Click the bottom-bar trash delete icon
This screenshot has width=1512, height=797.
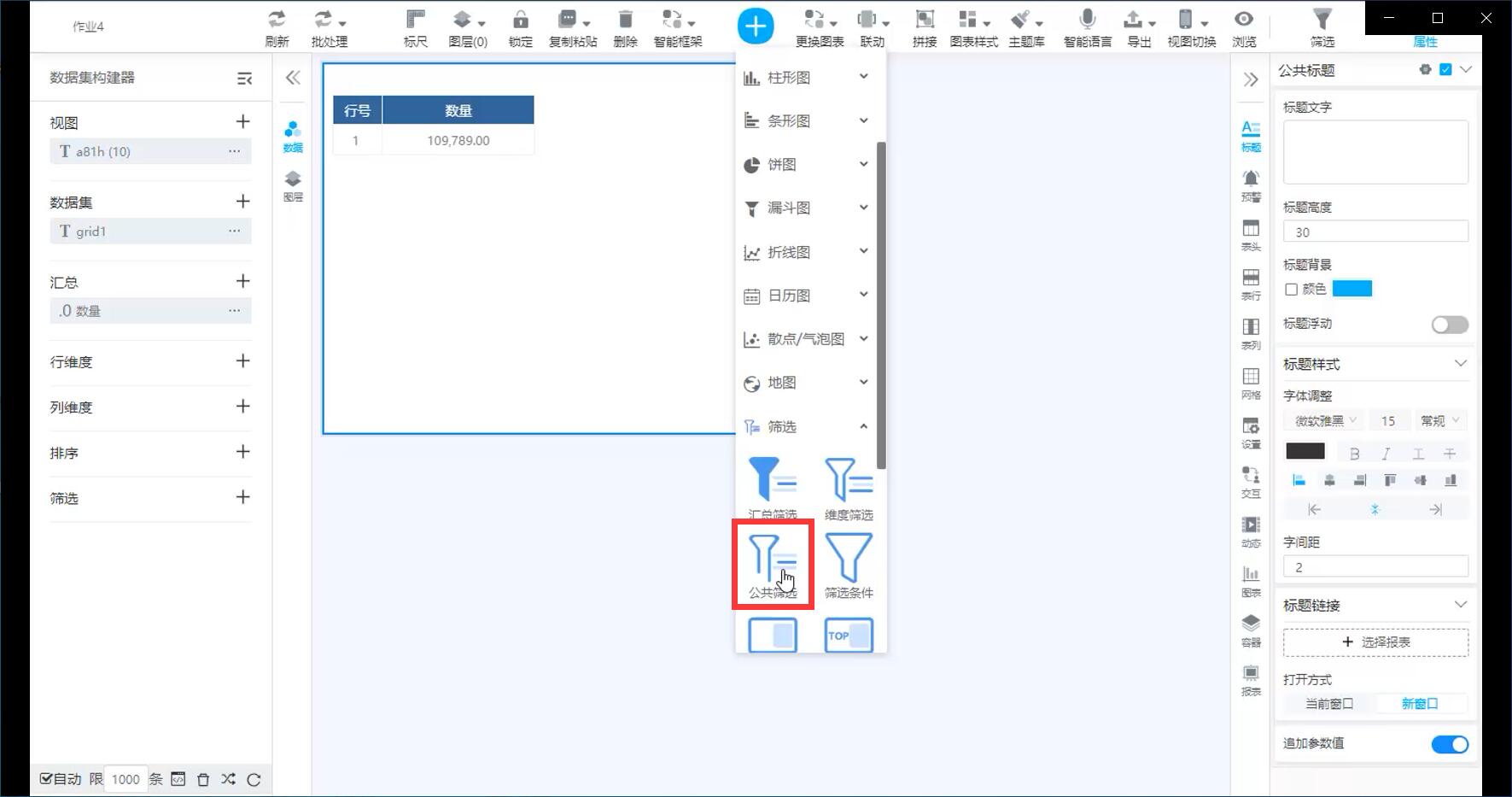click(x=203, y=779)
